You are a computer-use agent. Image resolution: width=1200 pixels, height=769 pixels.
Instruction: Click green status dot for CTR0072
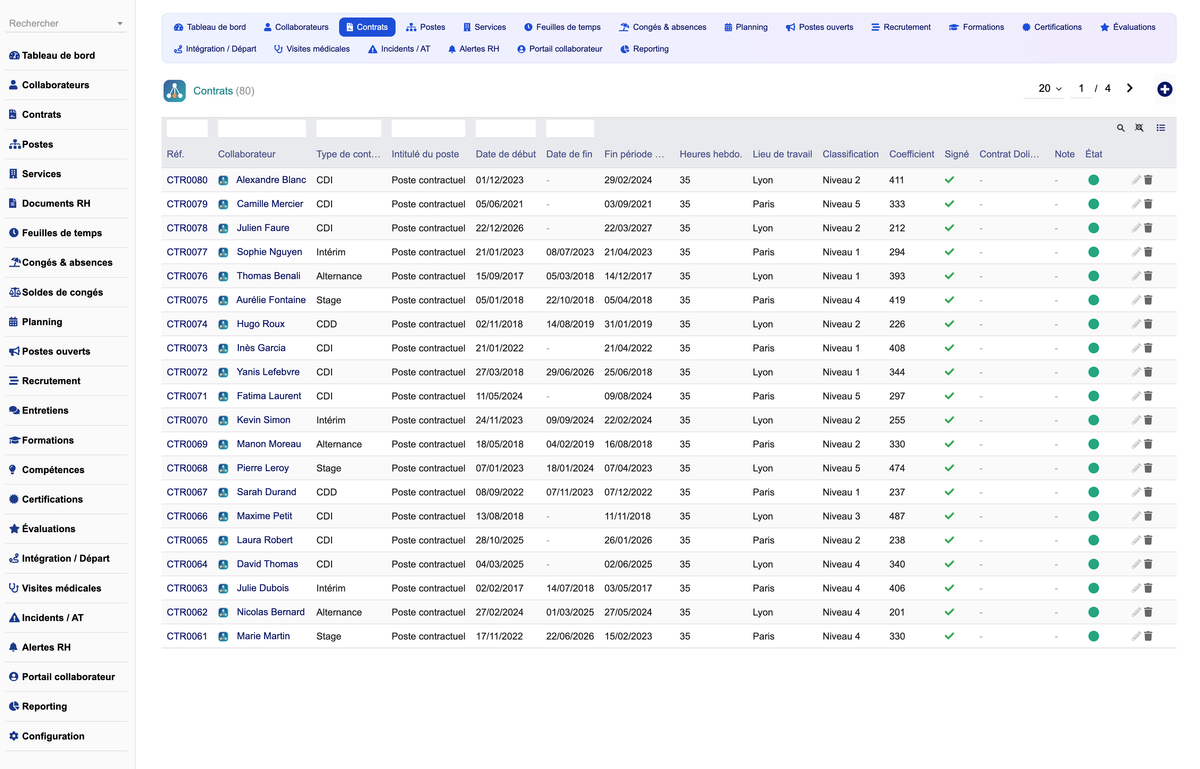pyautogui.click(x=1093, y=372)
